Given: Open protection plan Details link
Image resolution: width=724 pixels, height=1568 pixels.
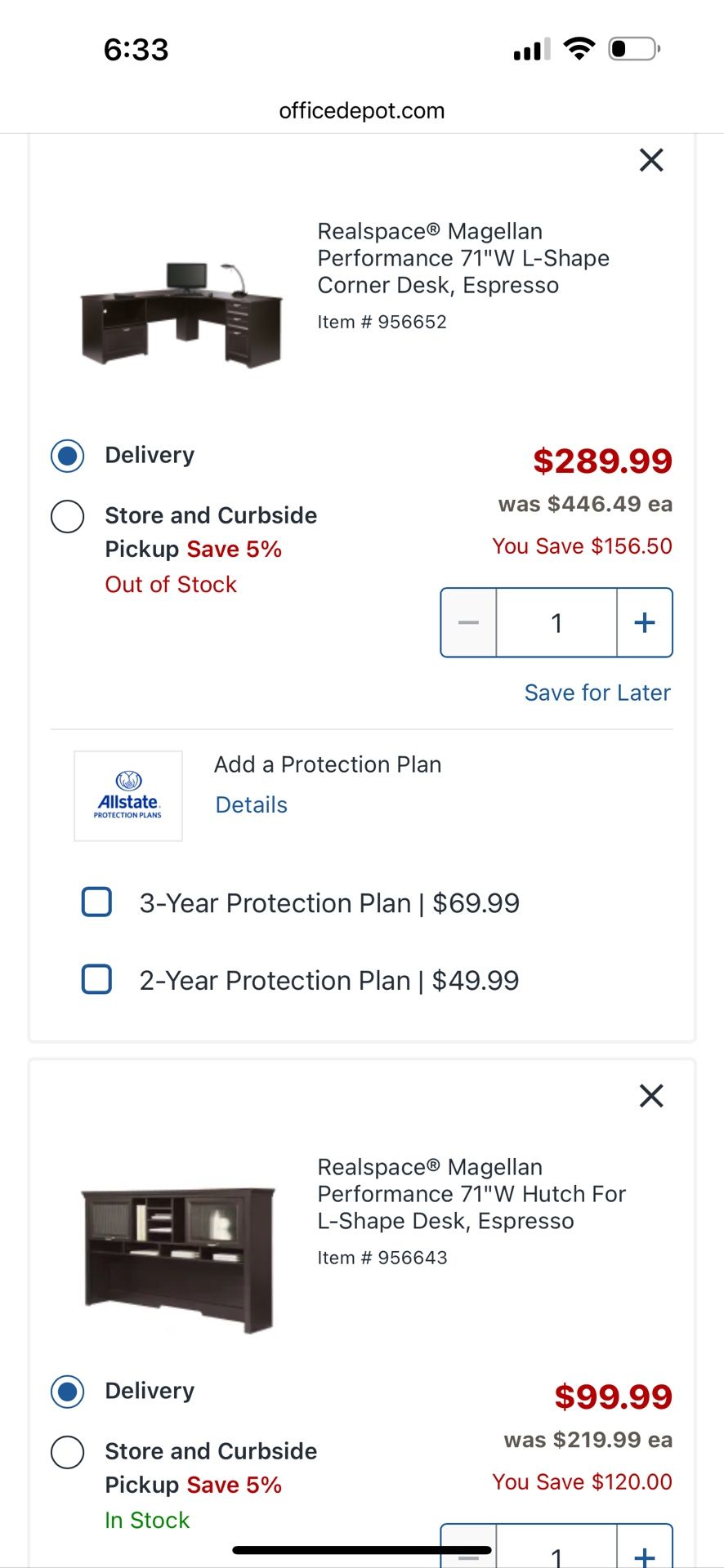Looking at the screenshot, I should pyautogui.click(x=252, y=805).
